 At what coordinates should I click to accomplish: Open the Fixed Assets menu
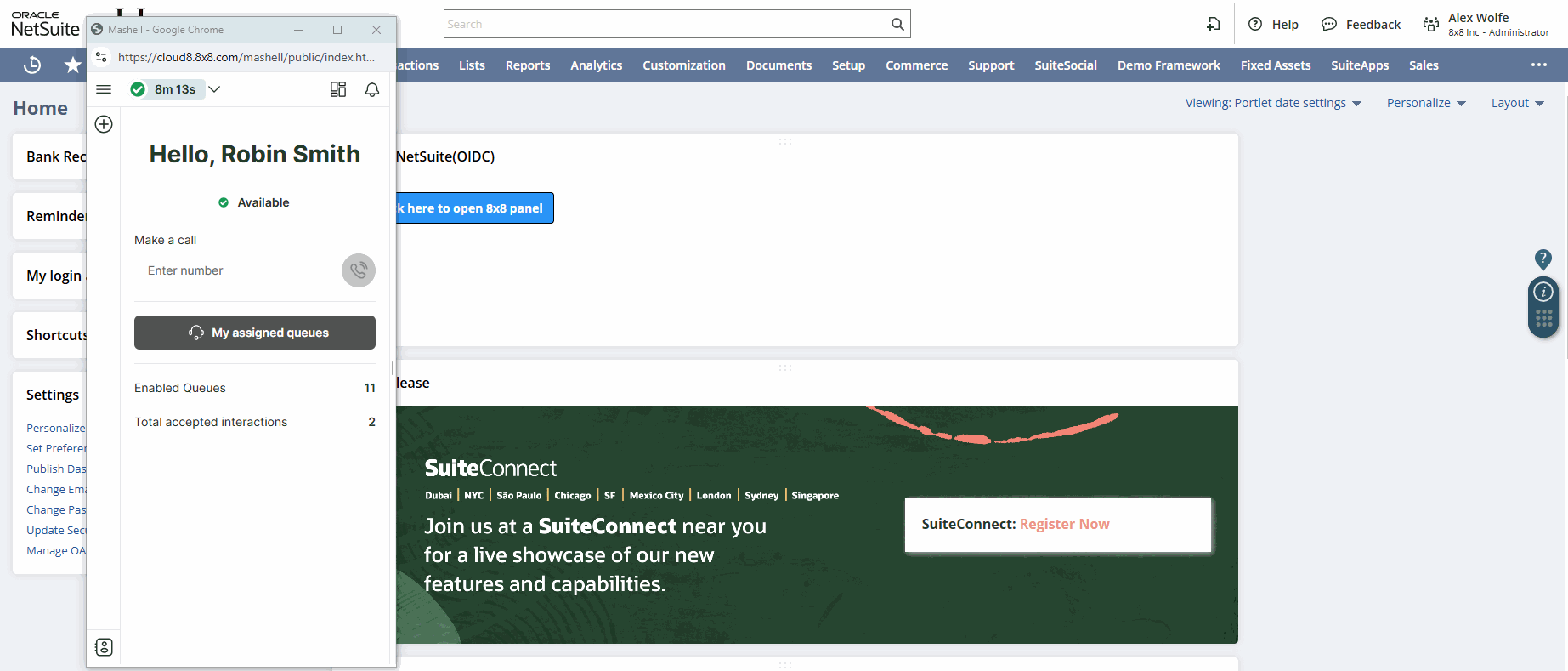tap(1276, 65)
